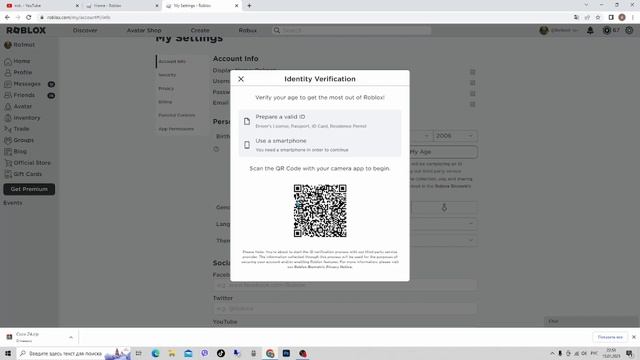The image size is (640, 360).
Task: Select the Use a smartphone row
Action: click(320, 145)
